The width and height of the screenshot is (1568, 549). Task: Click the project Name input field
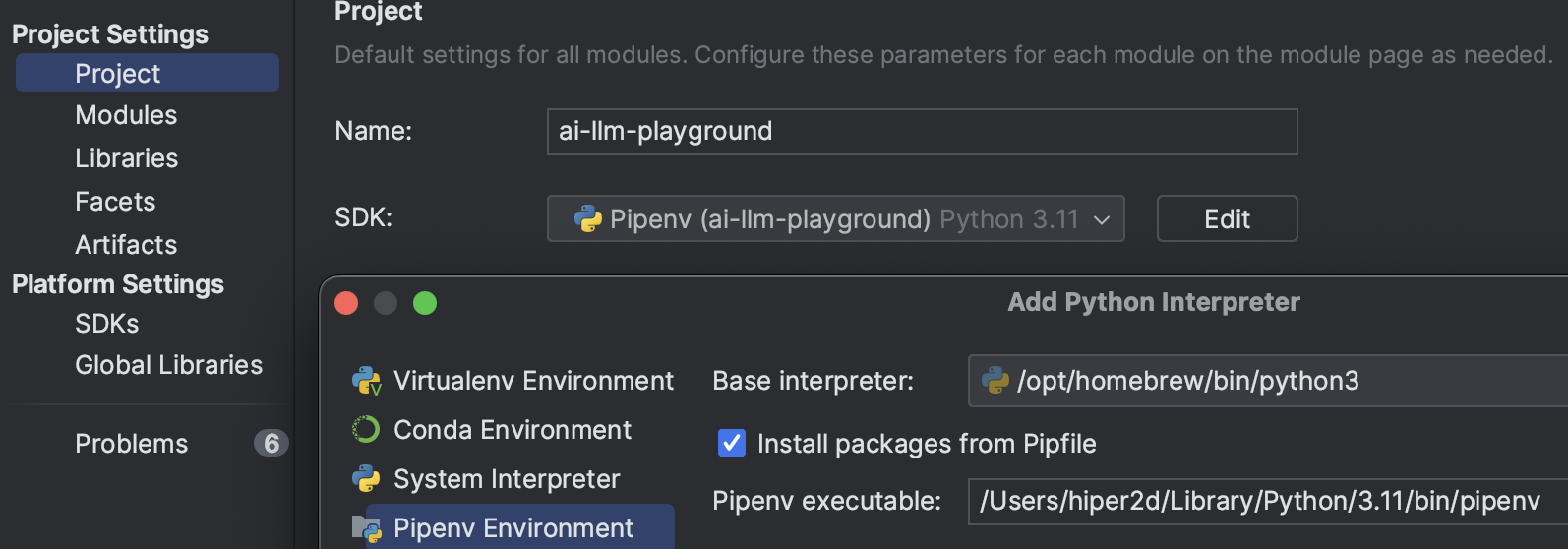coord(922,132)
